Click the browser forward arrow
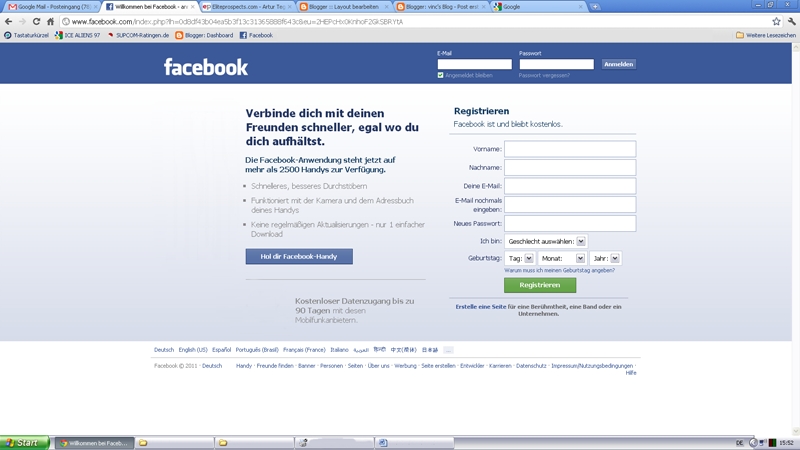 tap(22, 21)
